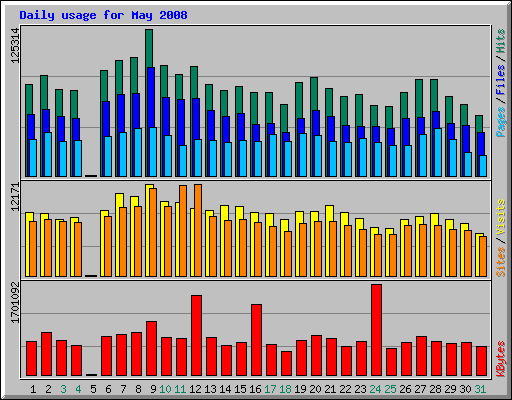Click the red KBytes bar for day 12
The width and height of the screenshot is (512, 400).
(196, 335)
